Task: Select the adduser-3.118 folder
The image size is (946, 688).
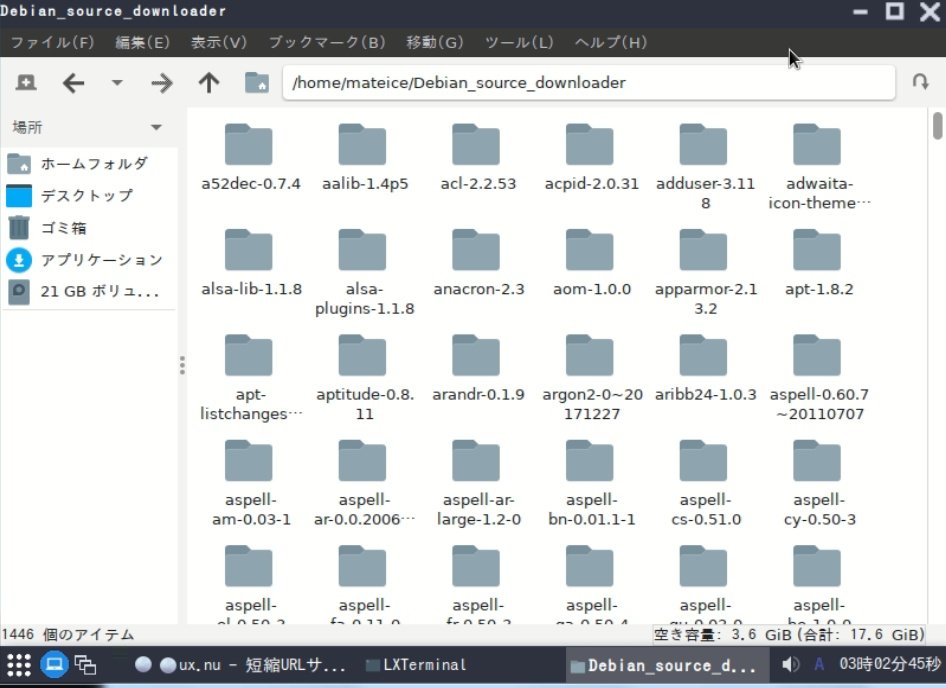Action: [x=705, y=167]
